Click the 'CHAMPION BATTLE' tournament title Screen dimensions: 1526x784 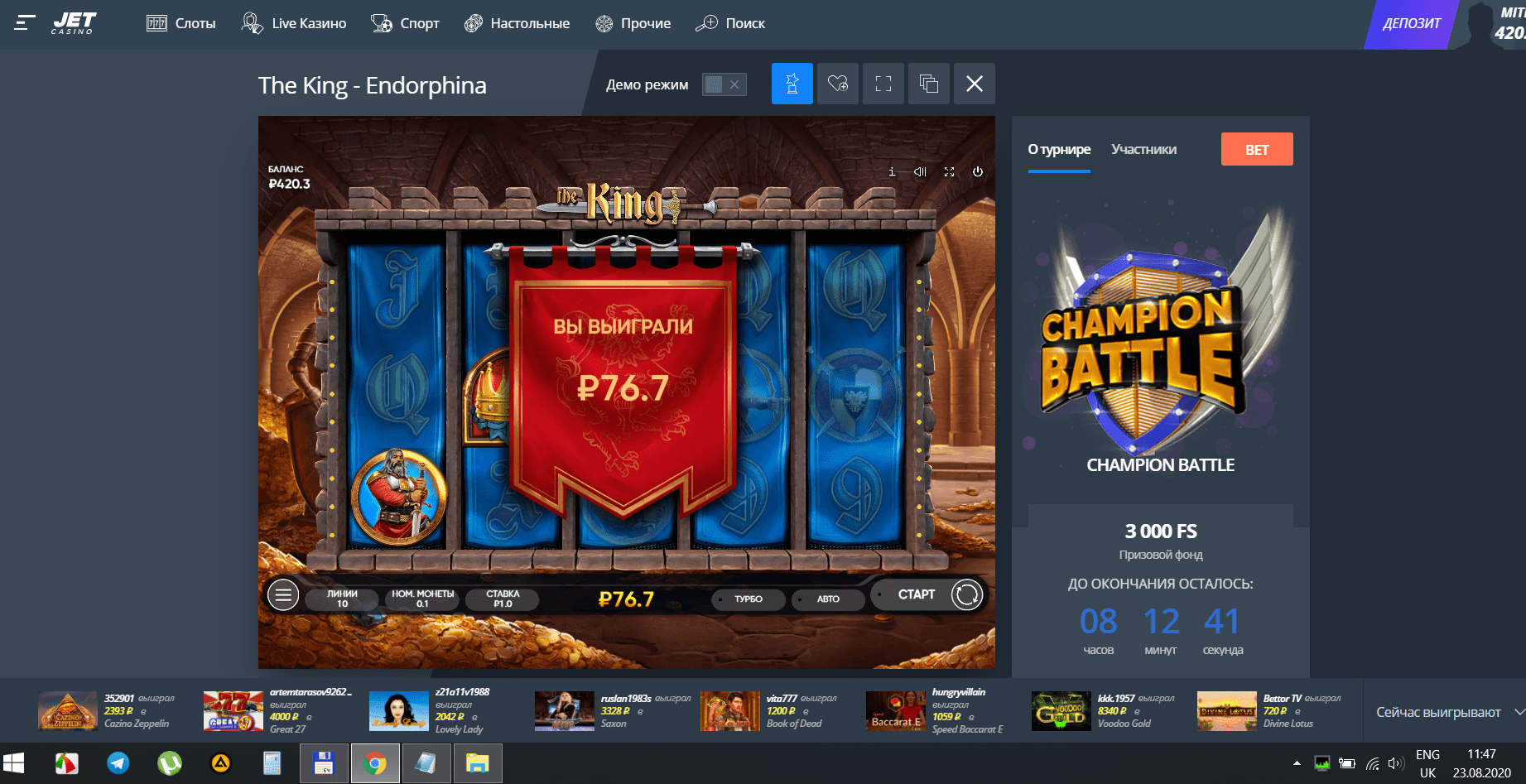coord(1160,465)
